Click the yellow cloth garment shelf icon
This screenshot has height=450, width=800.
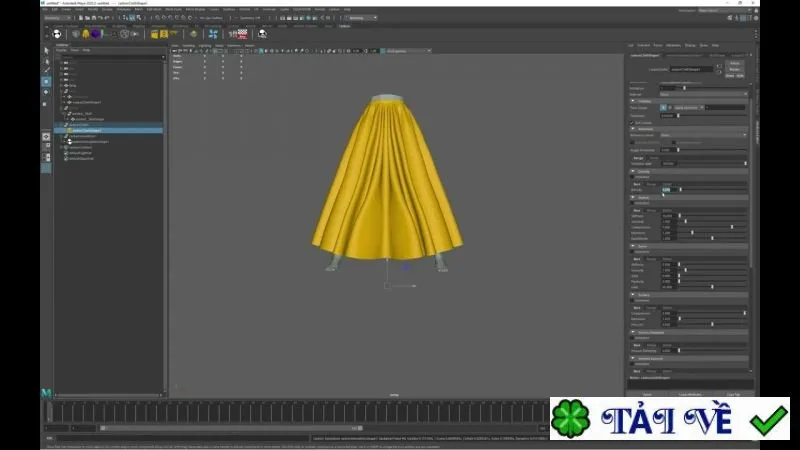(86, 34)
